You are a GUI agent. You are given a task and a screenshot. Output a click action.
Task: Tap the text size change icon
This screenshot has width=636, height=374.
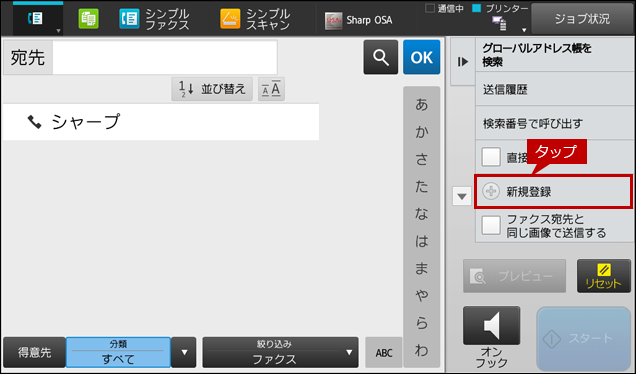coord(271,89)
